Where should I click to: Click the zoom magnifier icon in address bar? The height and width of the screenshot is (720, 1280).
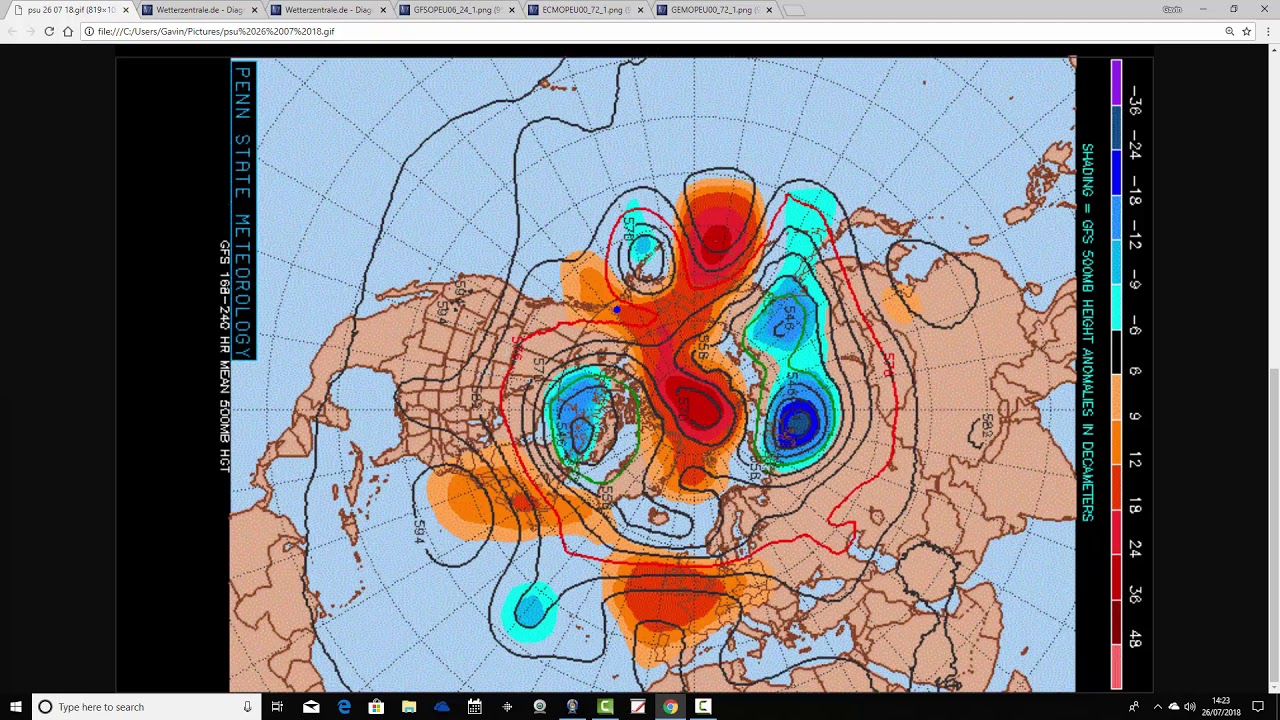click(x=1229, y=31)
